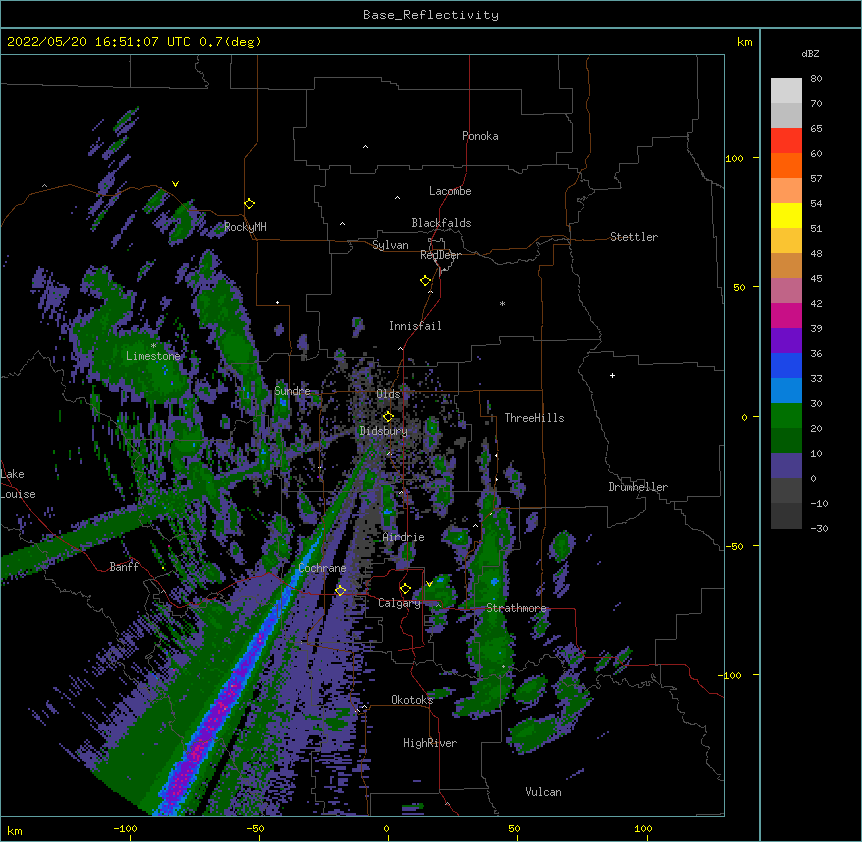Click the Sundre town label
This screenshot has width=862, height=842.
[292, 391]
